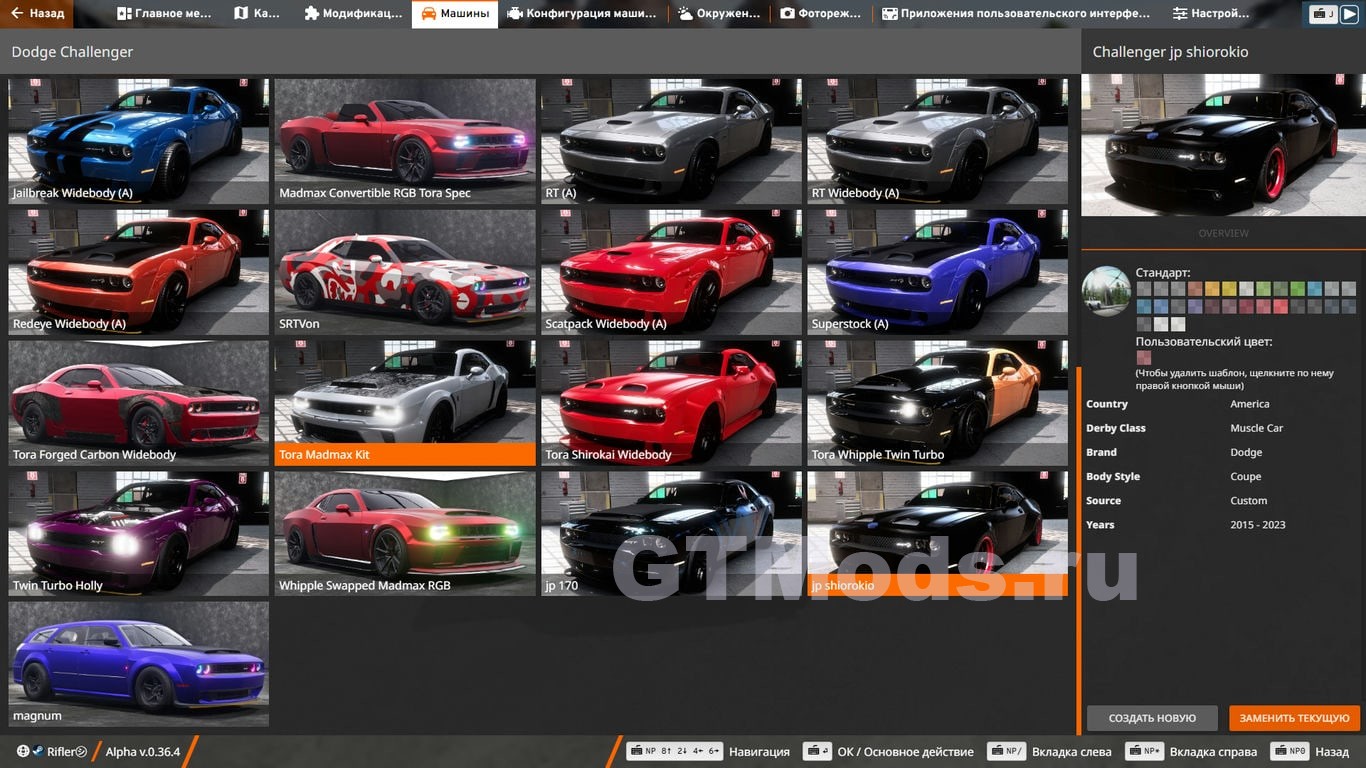The width and height of the screenshot is (1366, 768).
Task: Click the Вкладка справа key hint icon
Action: pos(1144,751)
